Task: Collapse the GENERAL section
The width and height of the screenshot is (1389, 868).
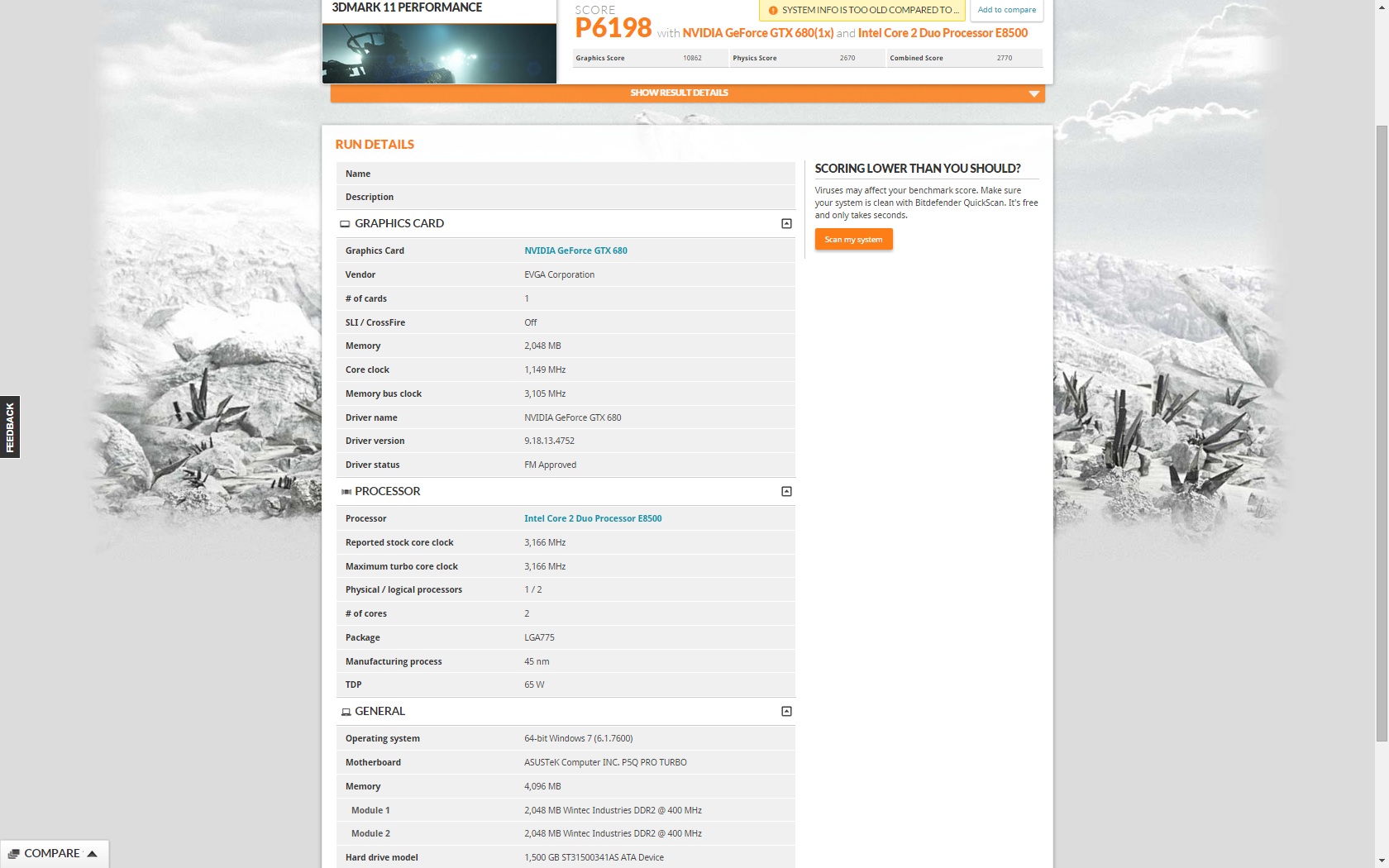Action: [786, 712]
